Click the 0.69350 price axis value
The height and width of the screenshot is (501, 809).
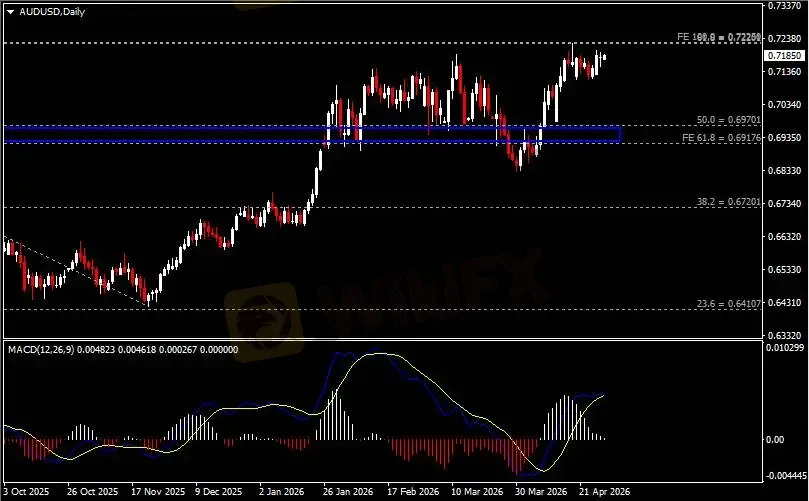(785, 138)
